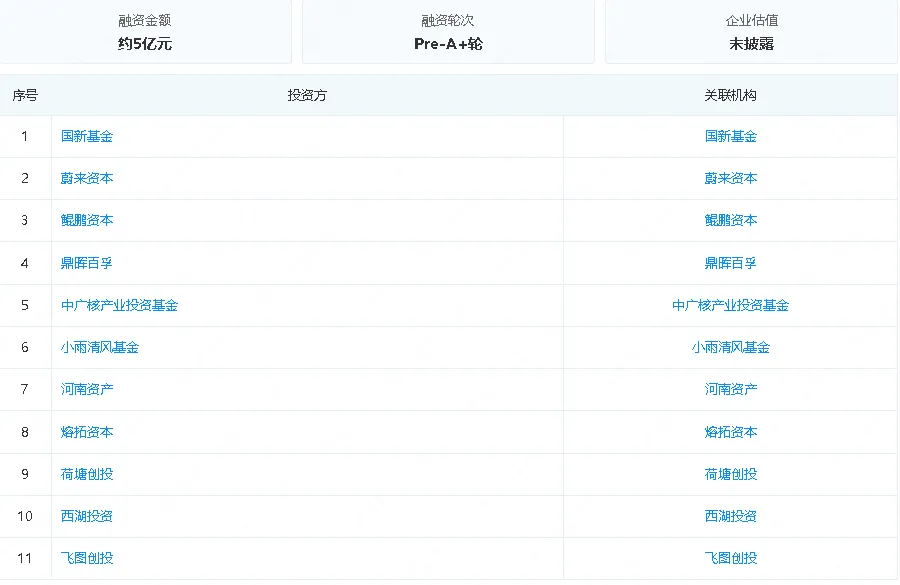
Task: Click the 约5亿元 financing amount value
Action: click(x=145, y=44)
